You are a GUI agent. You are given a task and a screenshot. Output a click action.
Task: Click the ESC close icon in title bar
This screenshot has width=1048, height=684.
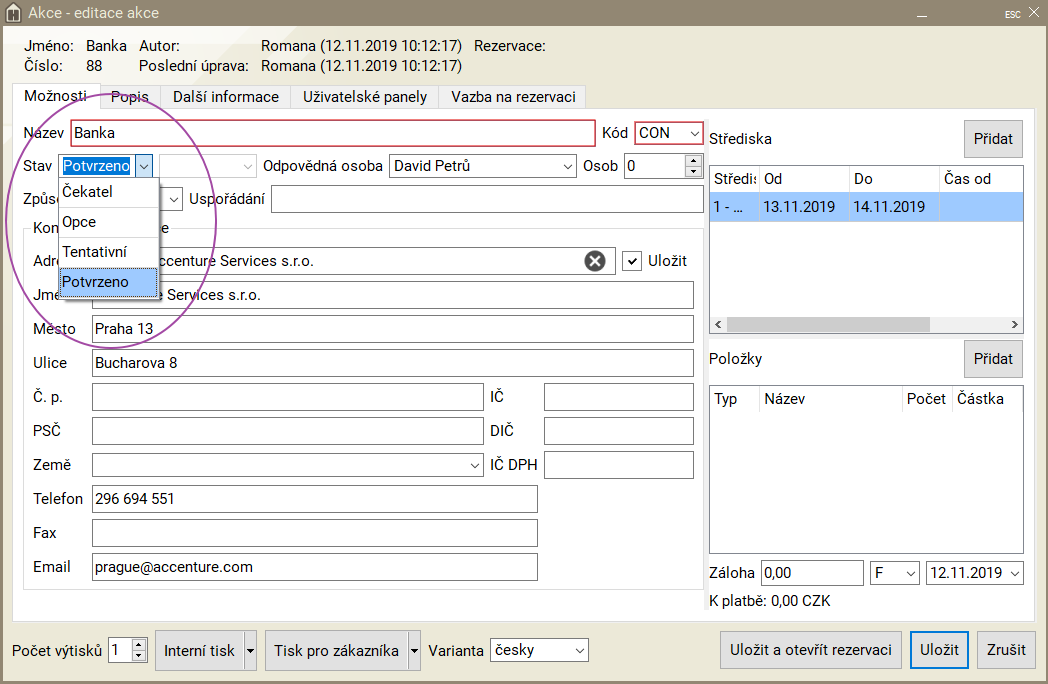click(1012, 14)
